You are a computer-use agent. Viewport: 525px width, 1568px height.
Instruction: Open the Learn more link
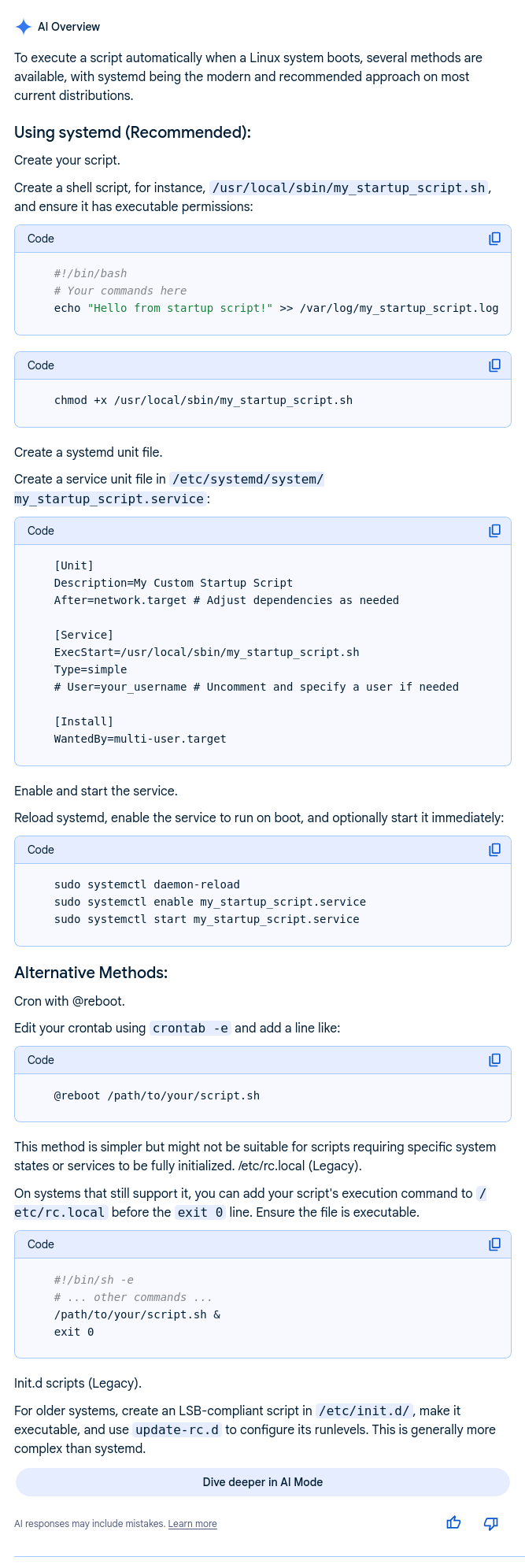pyautogui.click(x=192, y=1524)
